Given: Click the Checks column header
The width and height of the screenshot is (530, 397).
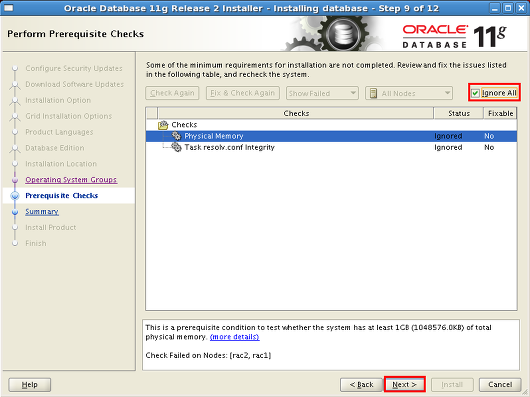Looking at the screenshot, I should pos(296,113).
